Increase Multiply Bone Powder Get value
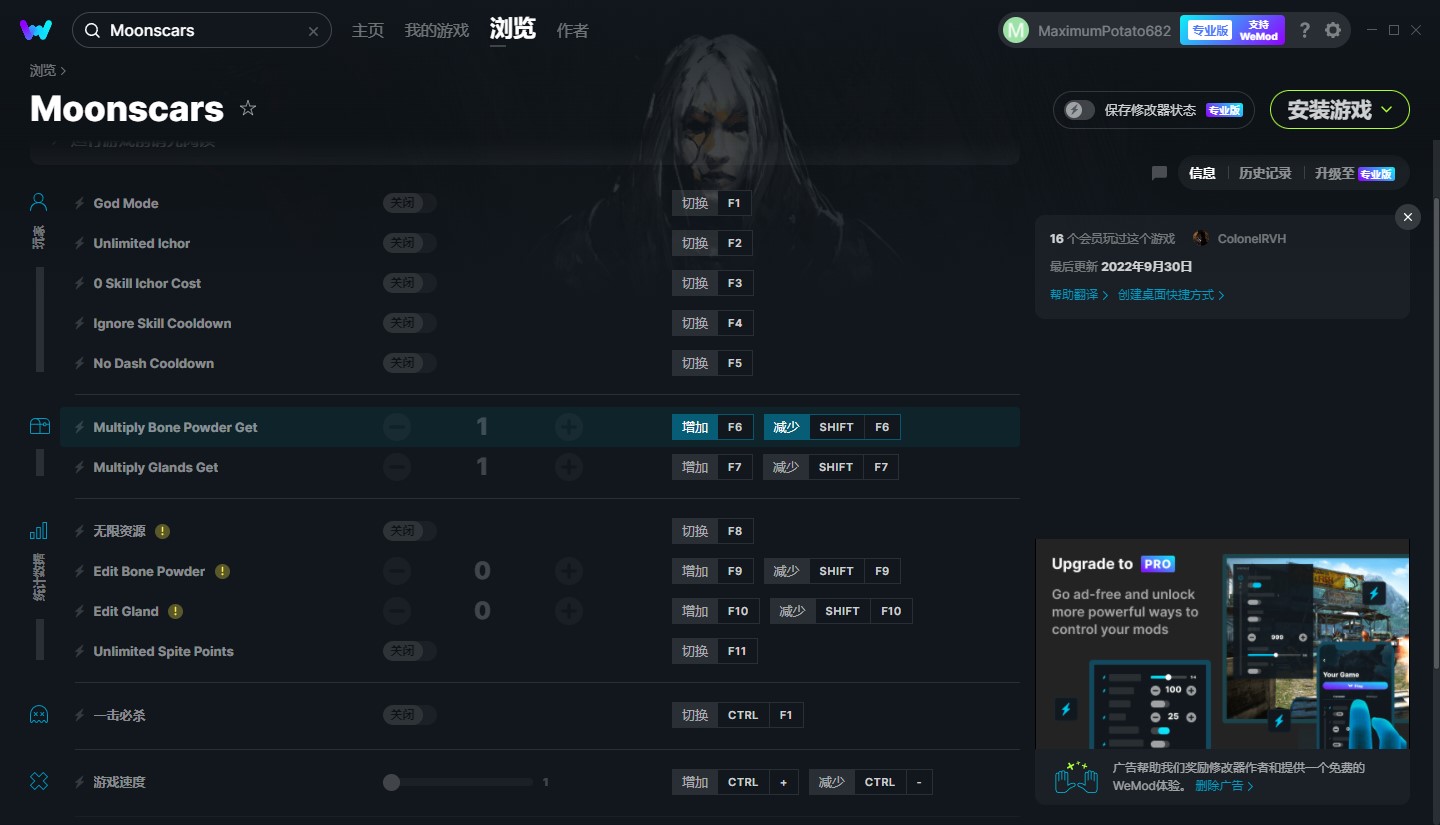This screenshot has height=825, width=1440. tap(569, 427)
